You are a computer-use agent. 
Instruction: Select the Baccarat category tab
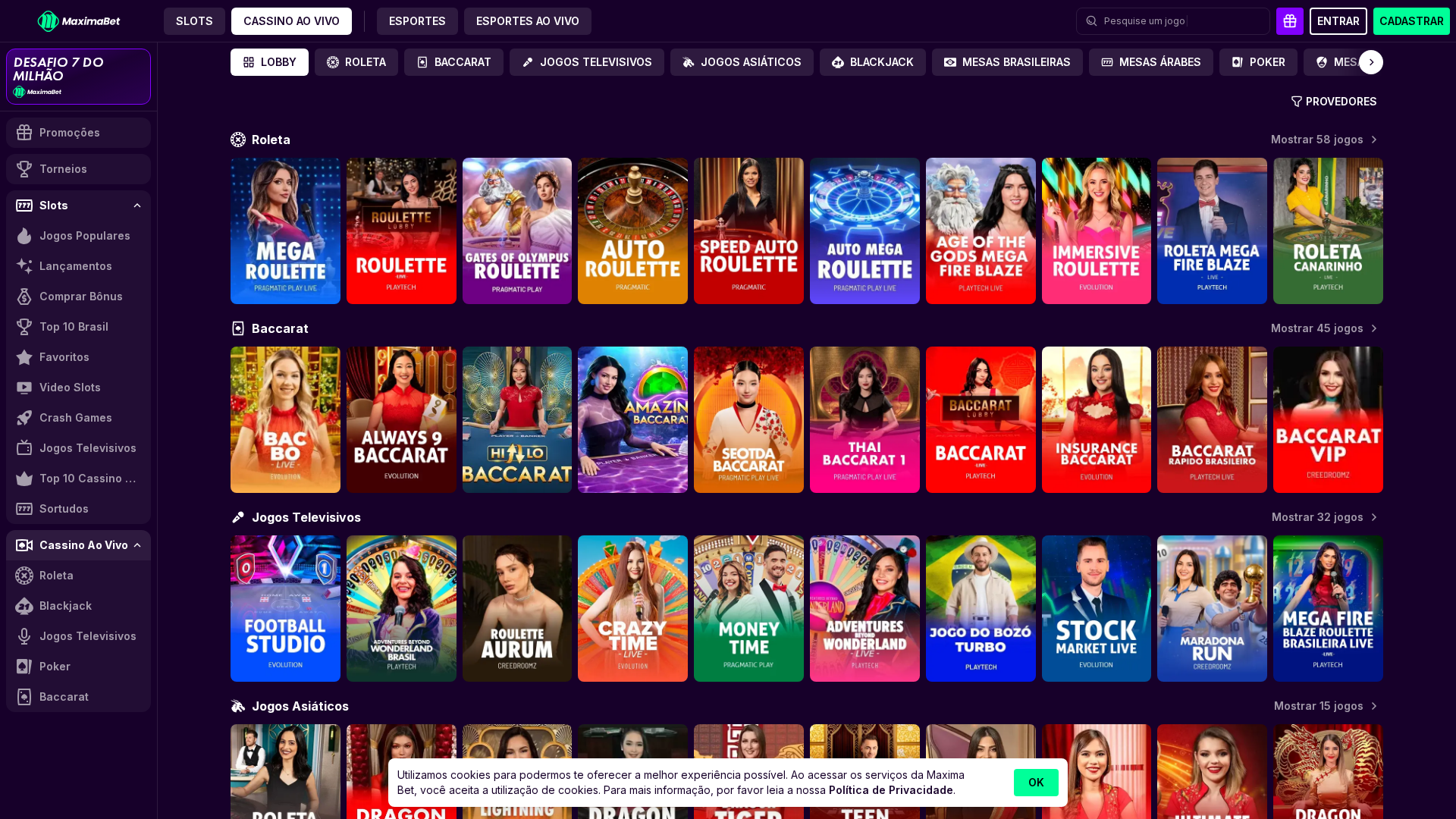pos(453,62)
